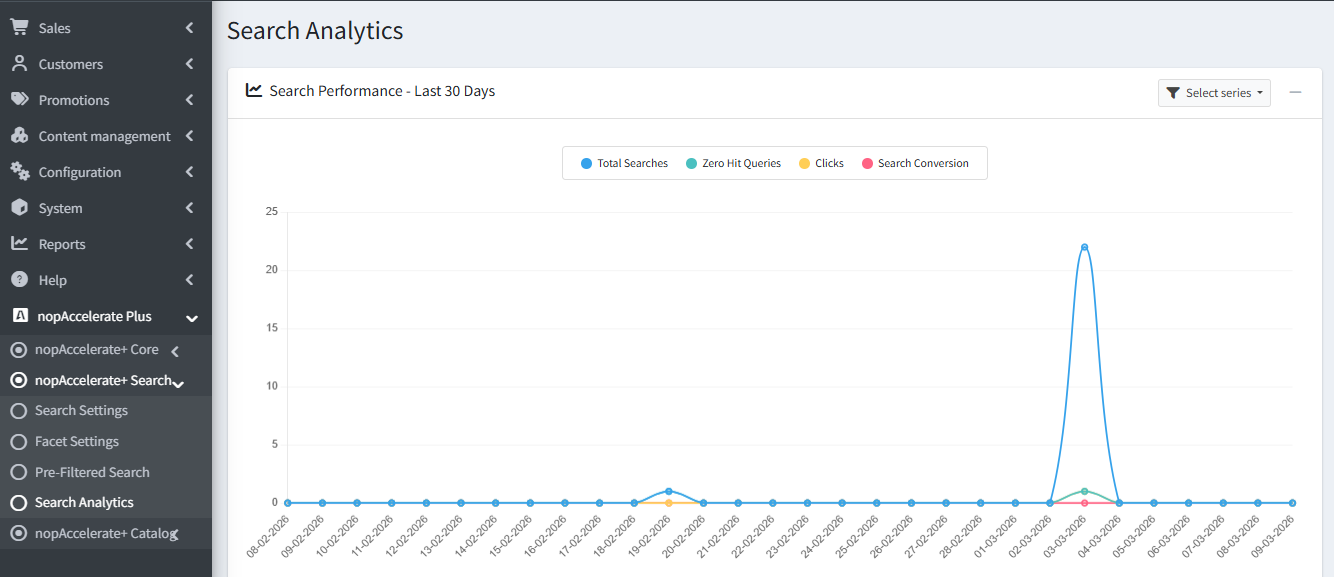Collapse the nopAccelerate Plus menu
The width and height of the screenshot is (1334, 577).
(x=191, y=317)
